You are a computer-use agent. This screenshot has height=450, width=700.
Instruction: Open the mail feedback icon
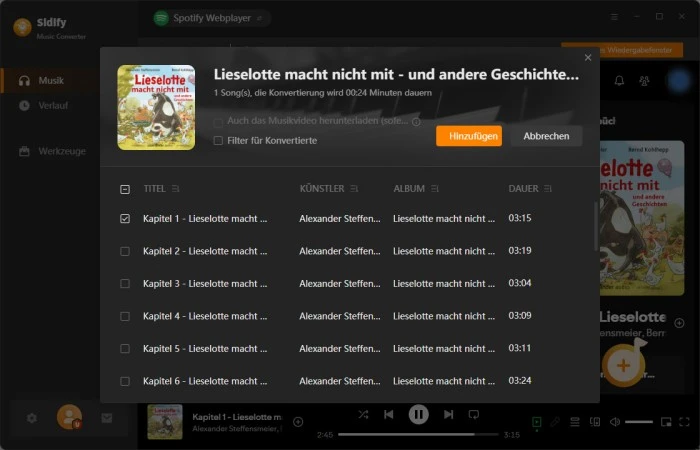[107, 418]
